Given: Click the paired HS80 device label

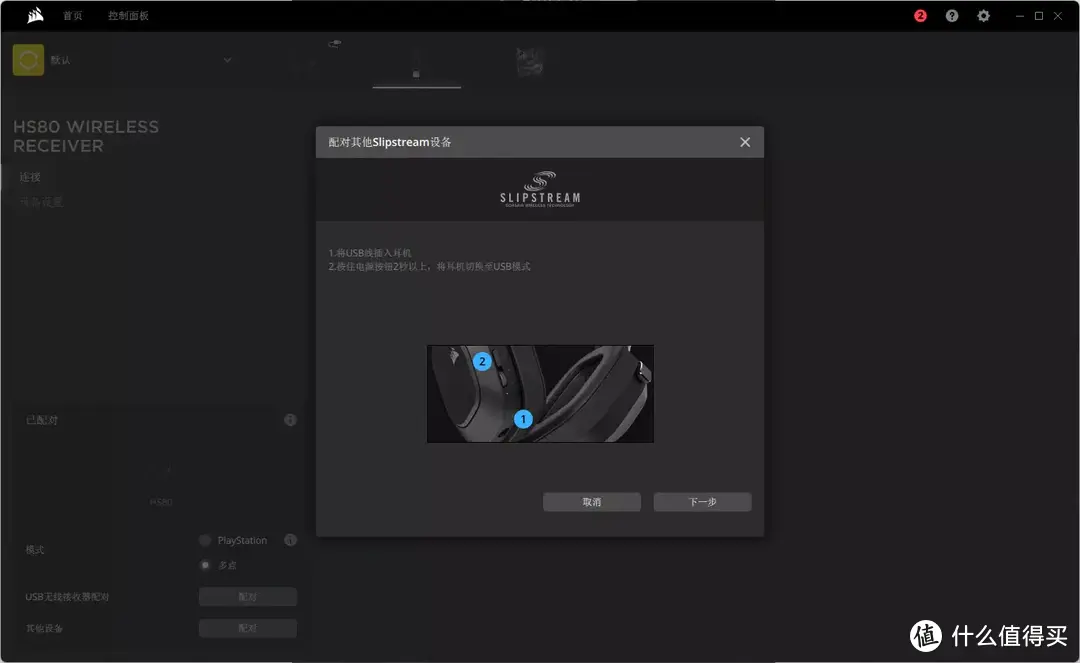Looking at the screenshot, I should click(x=161, y=502).
